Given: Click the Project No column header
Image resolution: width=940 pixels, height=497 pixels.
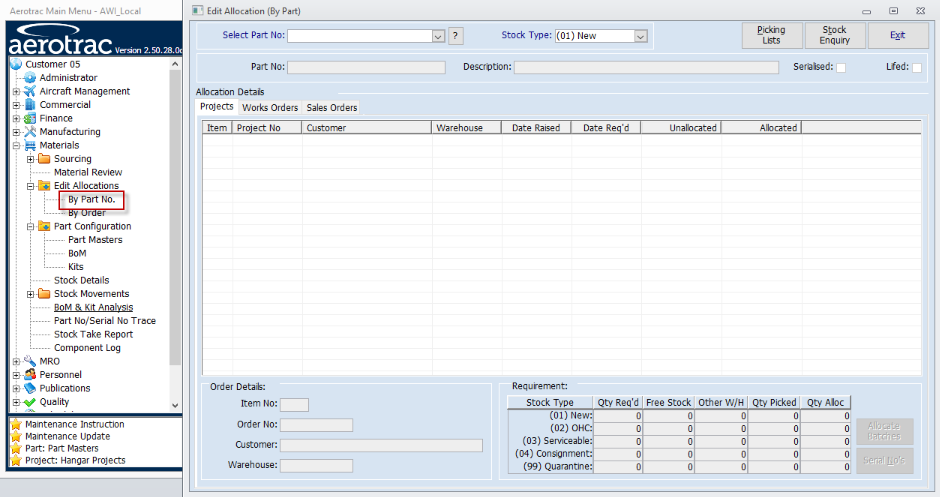Looking at the screenshot, I should coord(267,128).
